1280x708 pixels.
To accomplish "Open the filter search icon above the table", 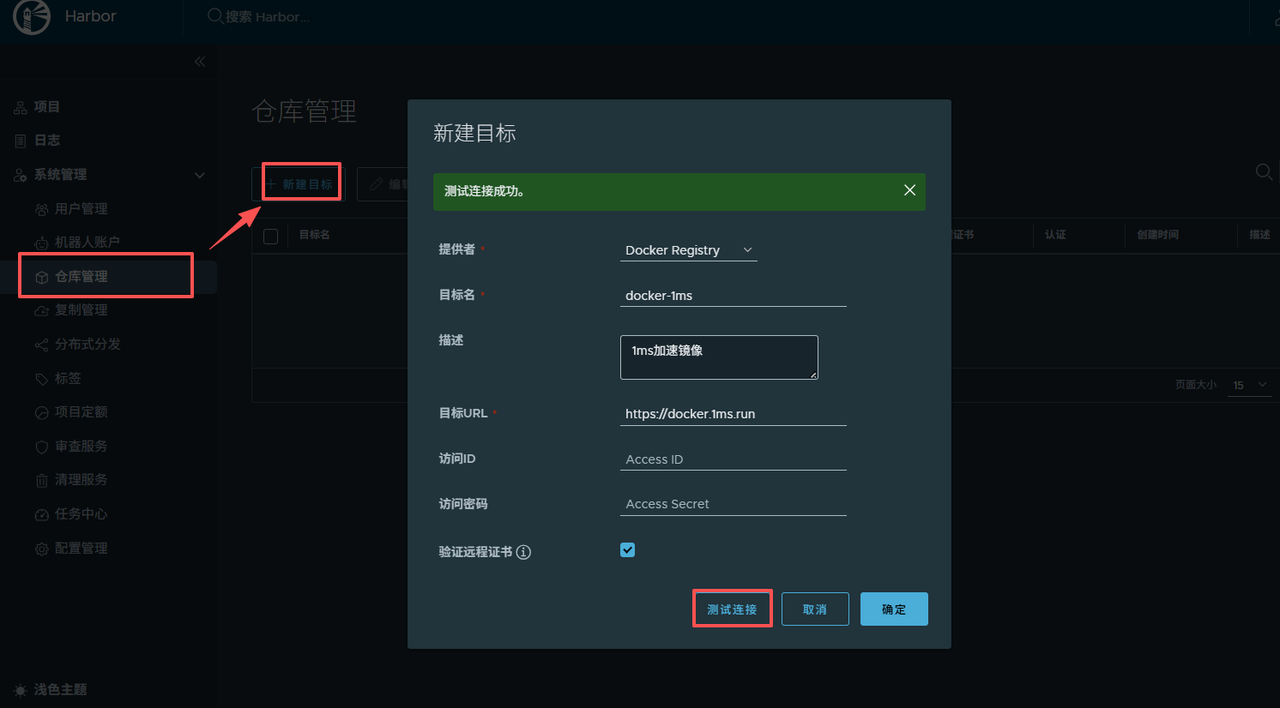I will click(x=1263, y=172).
